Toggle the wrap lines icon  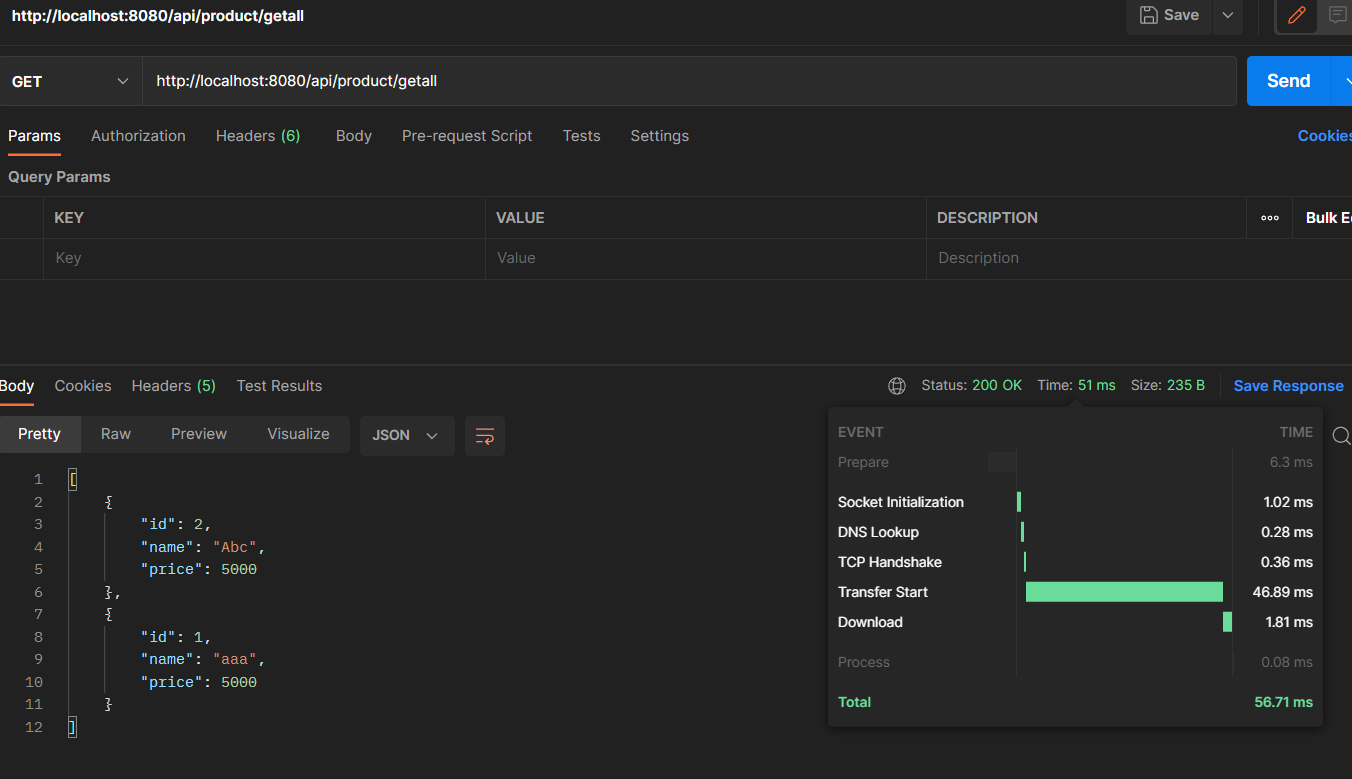(x=485, y=436)
